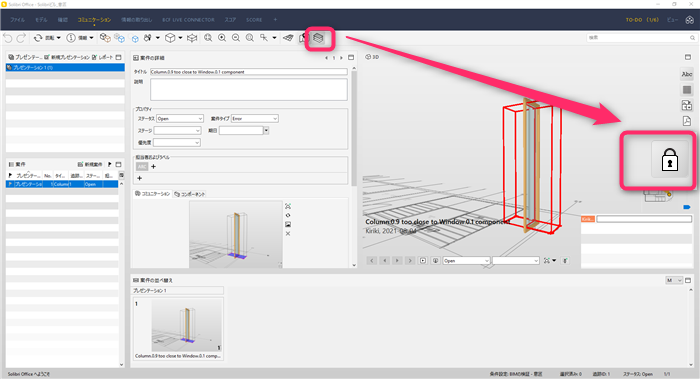Expand the 3D box view dropdown arrow

[180, 38]
